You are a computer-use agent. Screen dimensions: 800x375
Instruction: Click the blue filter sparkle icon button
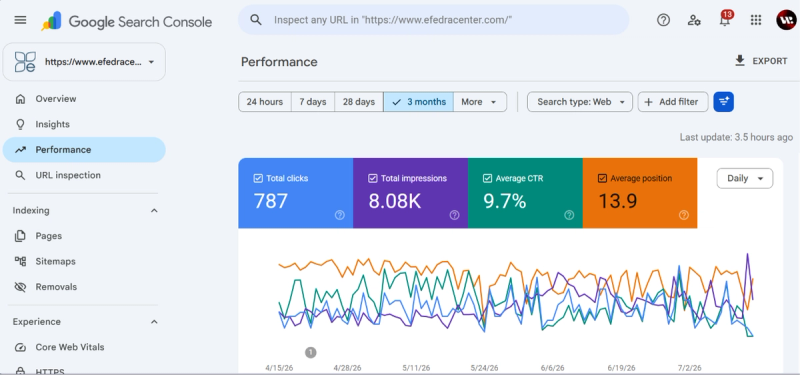click(x=723, y=102)
